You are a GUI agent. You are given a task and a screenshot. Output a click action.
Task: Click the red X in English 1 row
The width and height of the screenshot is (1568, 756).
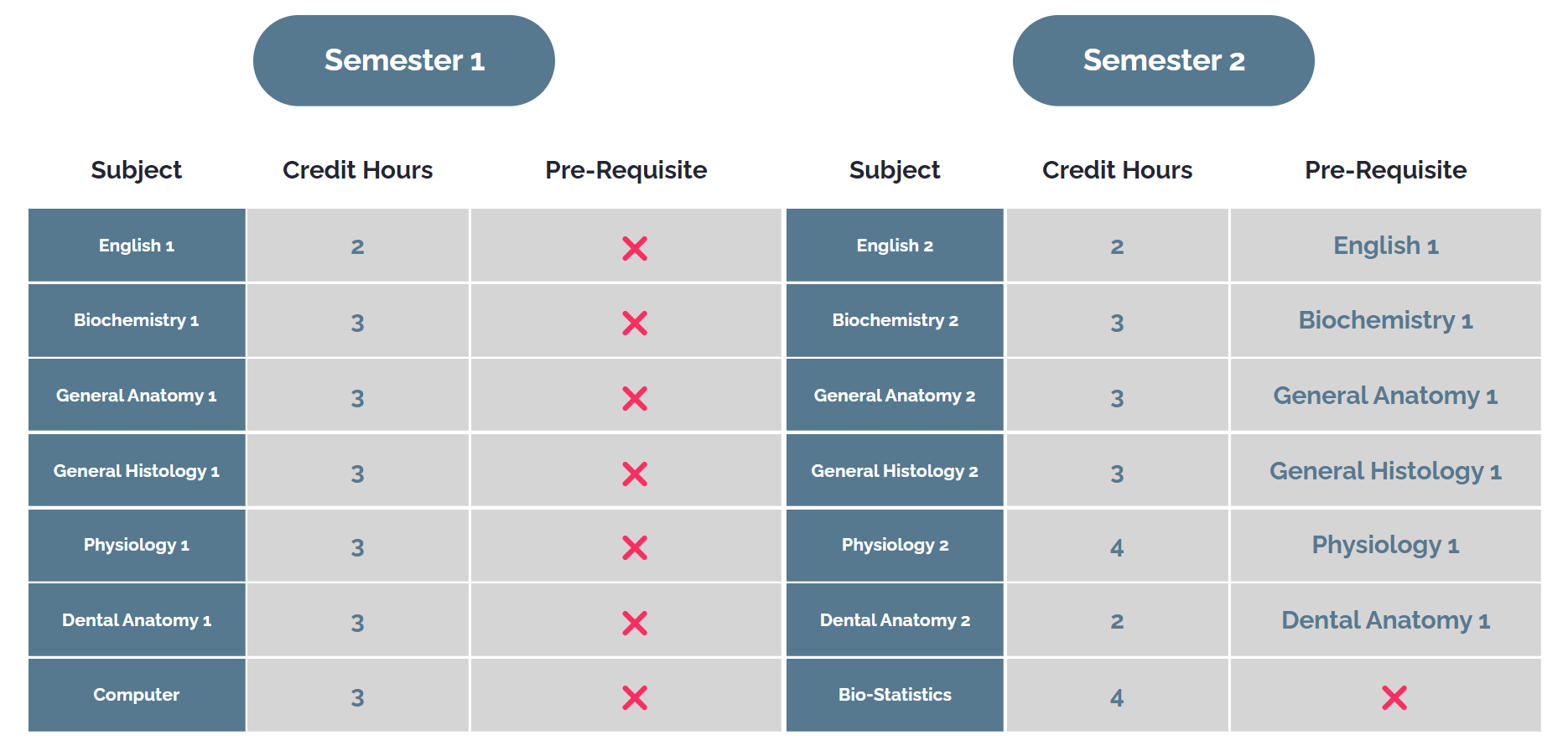[x=635, y=248]
